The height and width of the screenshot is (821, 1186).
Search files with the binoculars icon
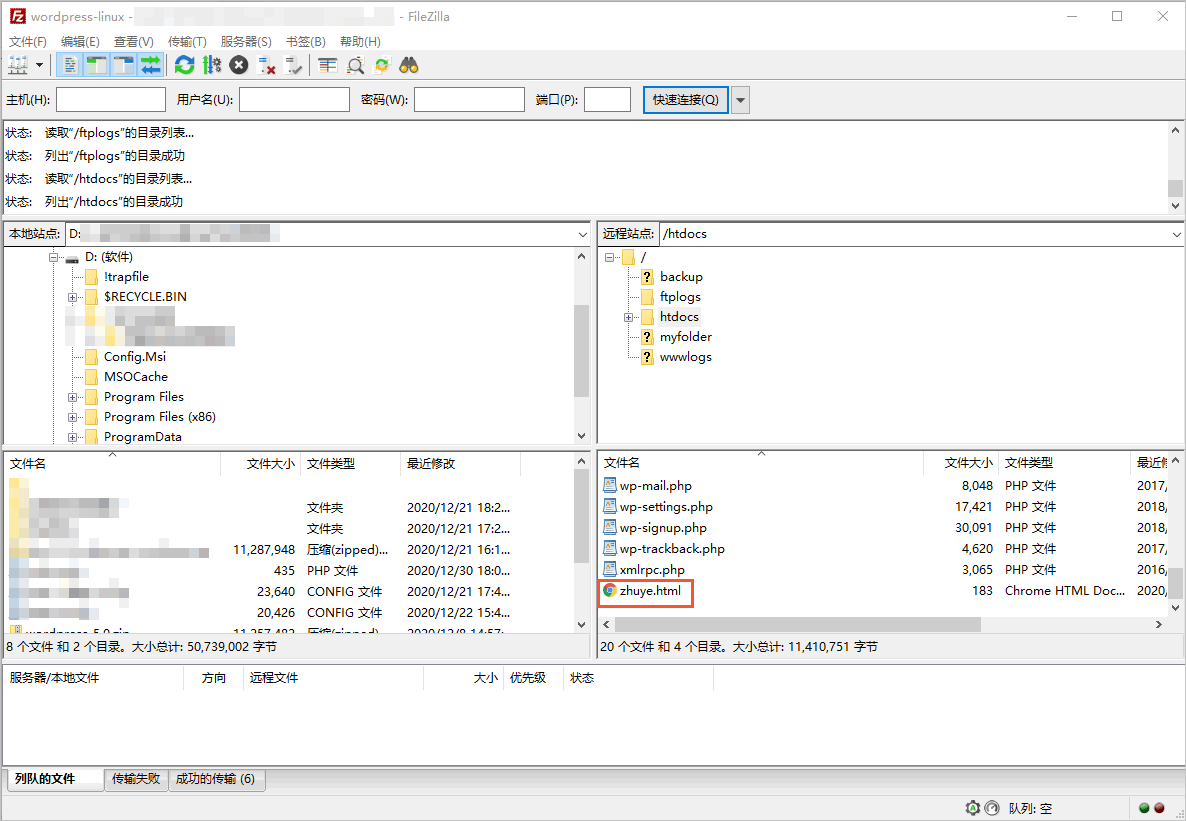[409, 66]
